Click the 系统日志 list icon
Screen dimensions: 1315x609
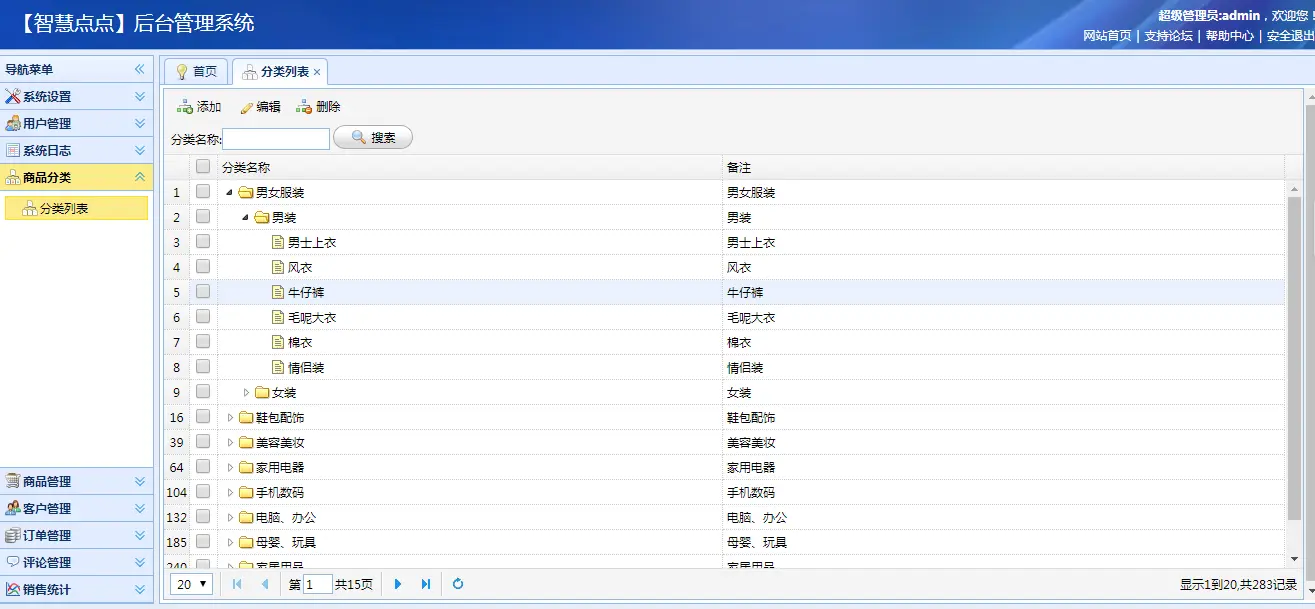[13, 151]
